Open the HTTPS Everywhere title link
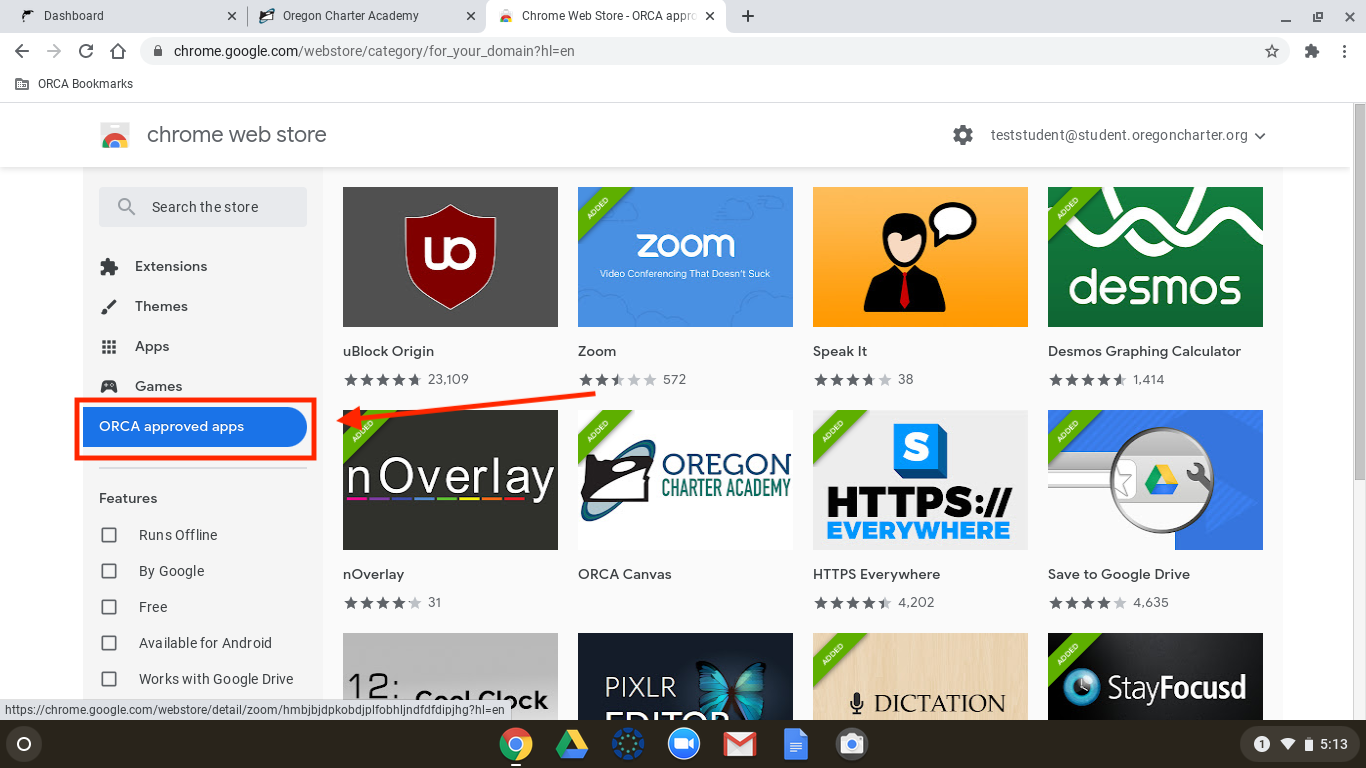This screenshot has width=1366, height=768. [x=877, y=574]
